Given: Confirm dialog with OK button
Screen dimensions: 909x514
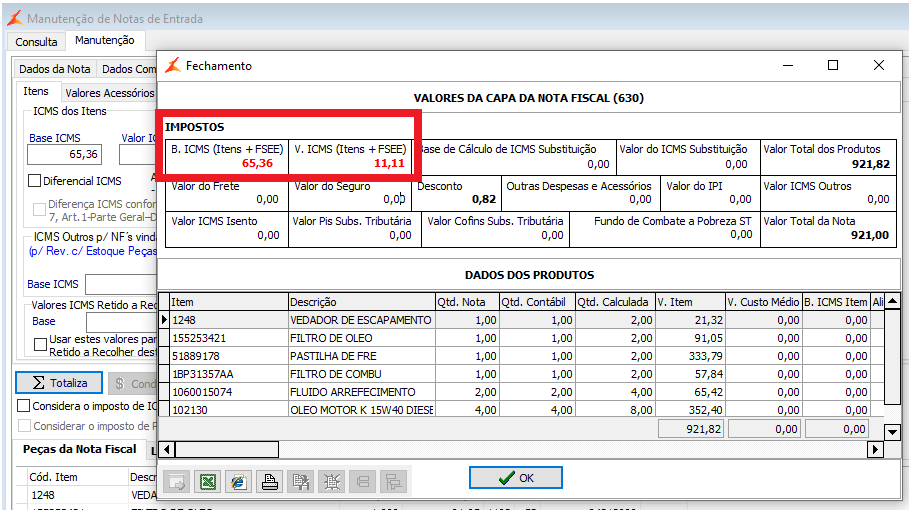Looking at the screenshot, I should (515, 478).
